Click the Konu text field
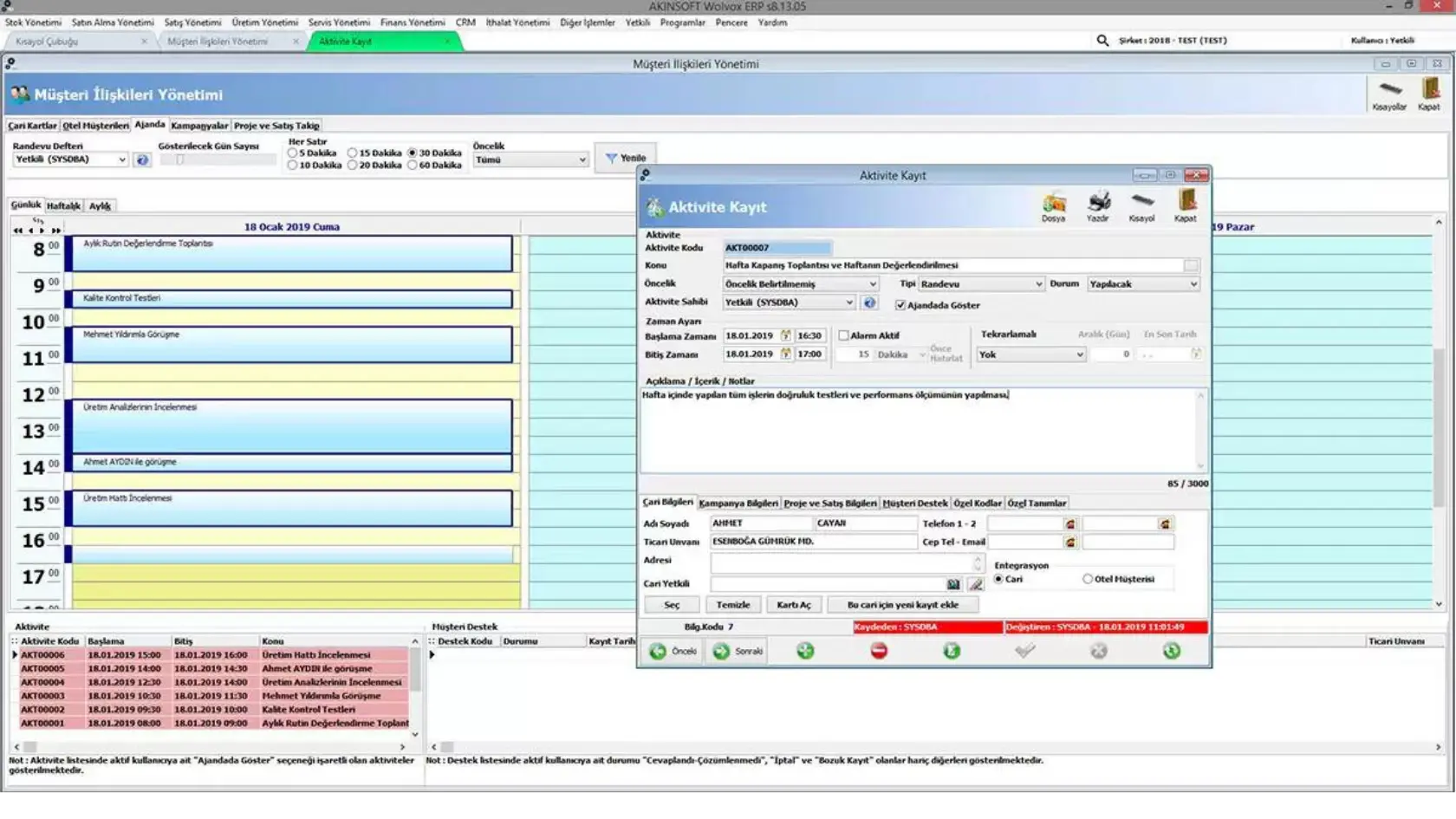1456x819 pixels. pyautogui.click(x=953, y=265)
